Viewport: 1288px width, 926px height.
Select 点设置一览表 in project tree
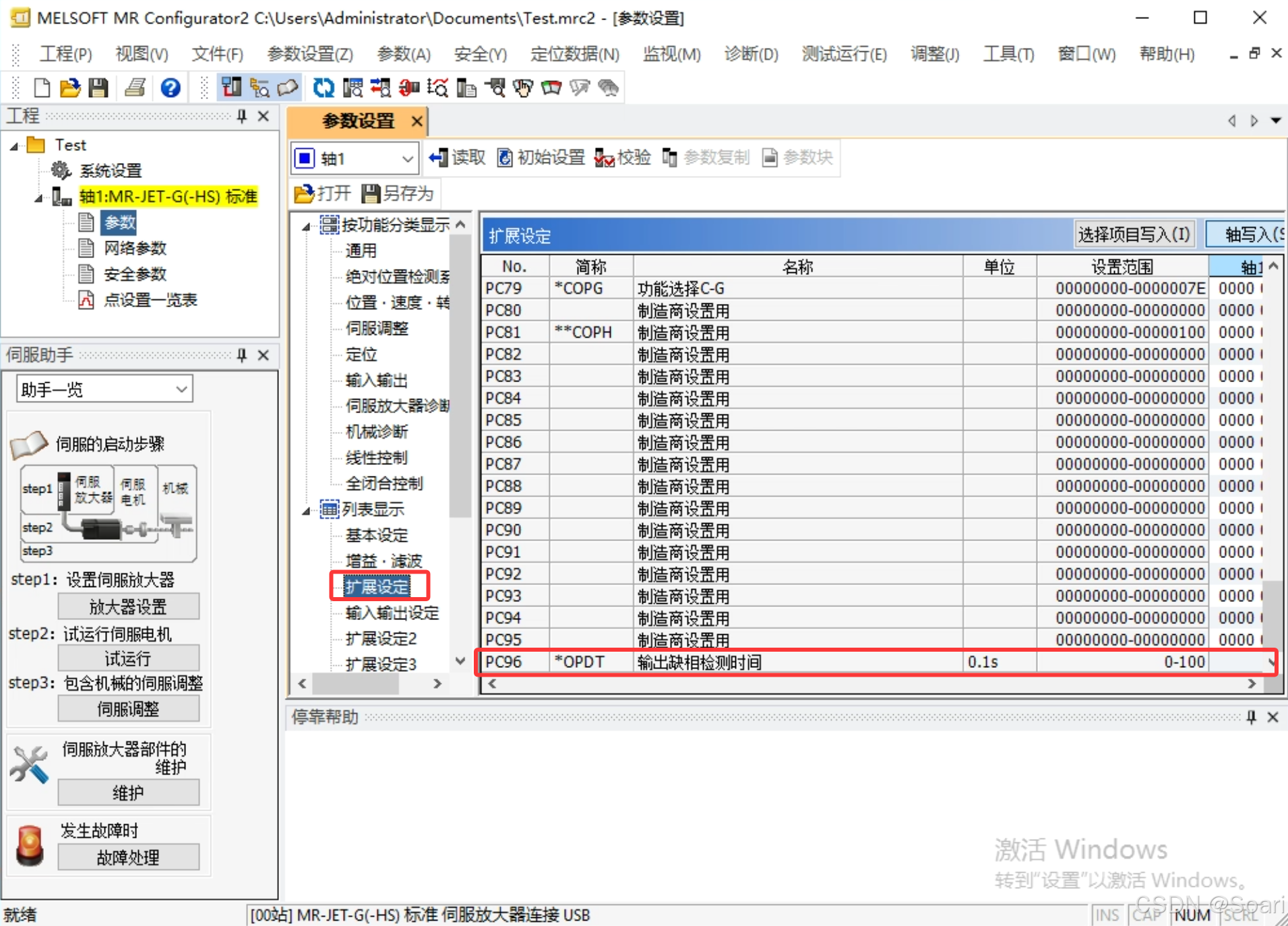pos(150,300)
